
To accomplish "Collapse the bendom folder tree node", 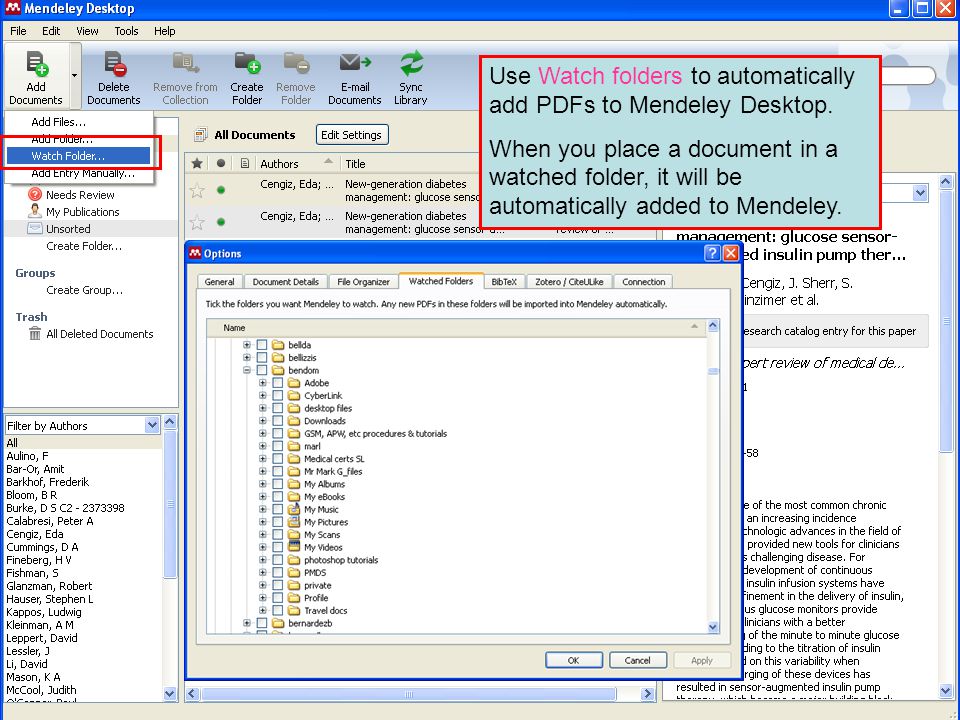I will tap(247, 370).
